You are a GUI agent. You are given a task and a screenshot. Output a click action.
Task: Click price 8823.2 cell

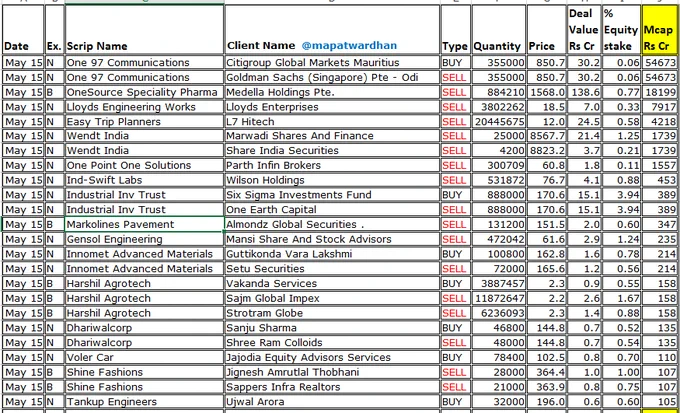[x=546, y=151]
